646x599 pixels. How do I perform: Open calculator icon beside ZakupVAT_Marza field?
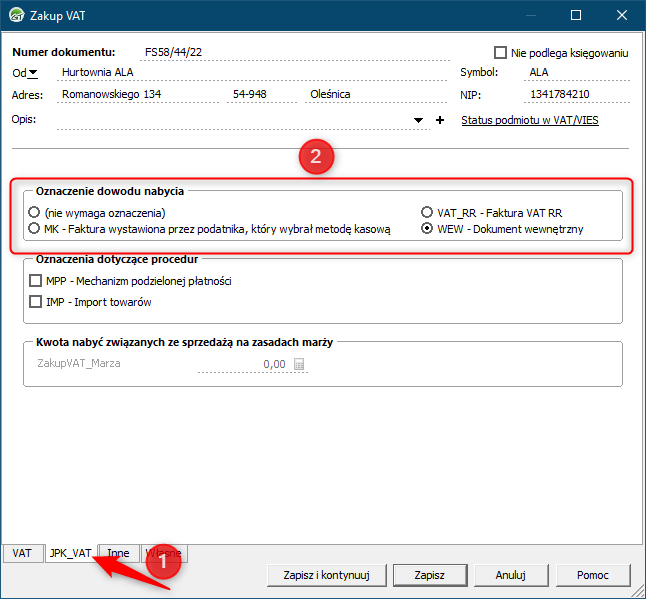coord(298,364)
